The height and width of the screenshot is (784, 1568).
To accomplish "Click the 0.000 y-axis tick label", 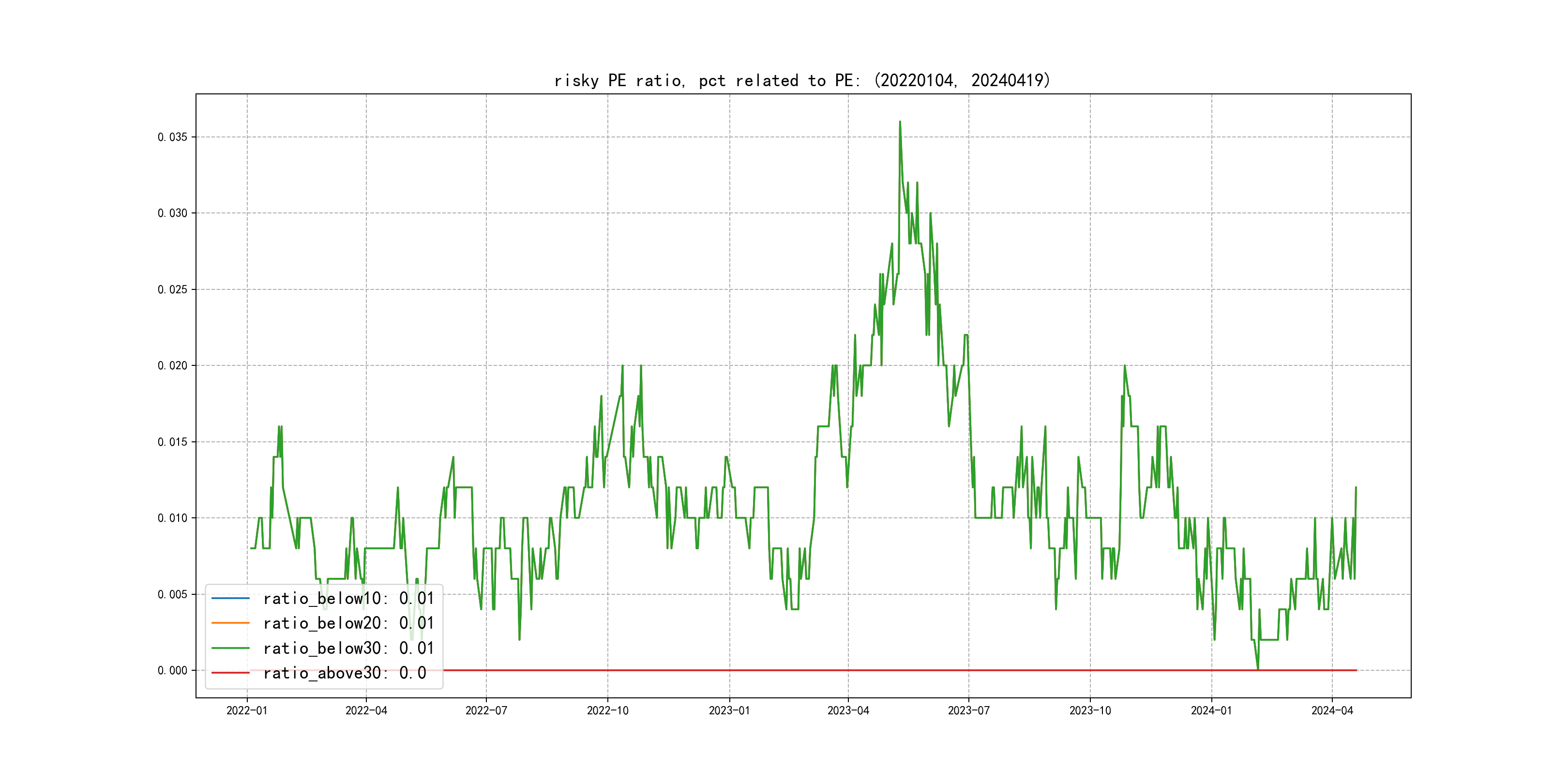I will [x=172, y=671].
